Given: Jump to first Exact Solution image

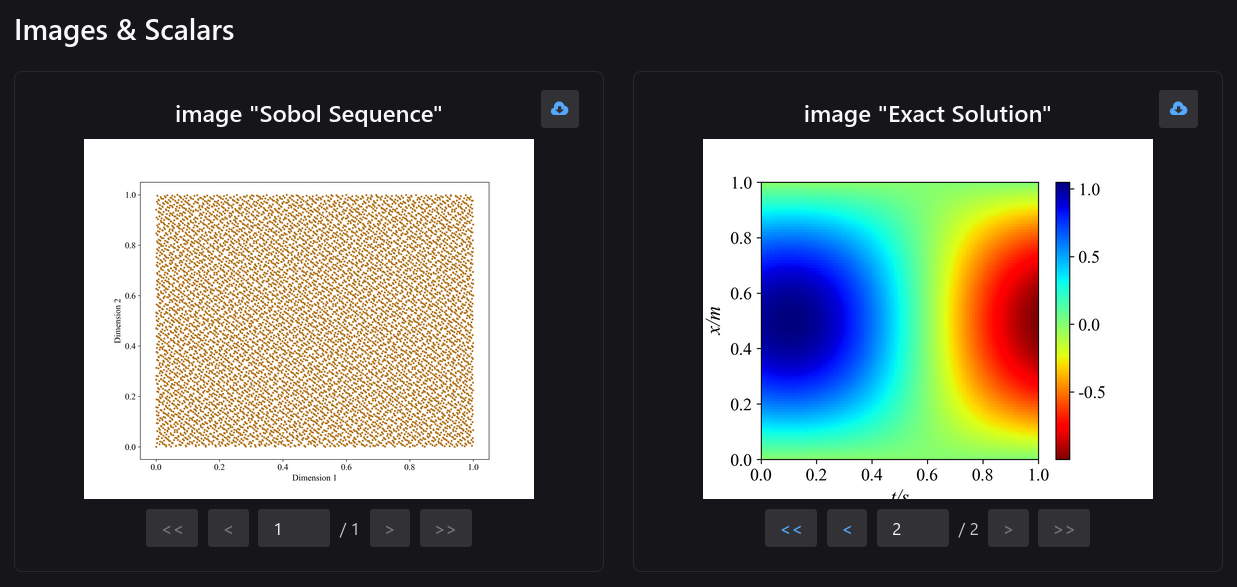Looking at the screenshot, I should [x=791, y=528].
